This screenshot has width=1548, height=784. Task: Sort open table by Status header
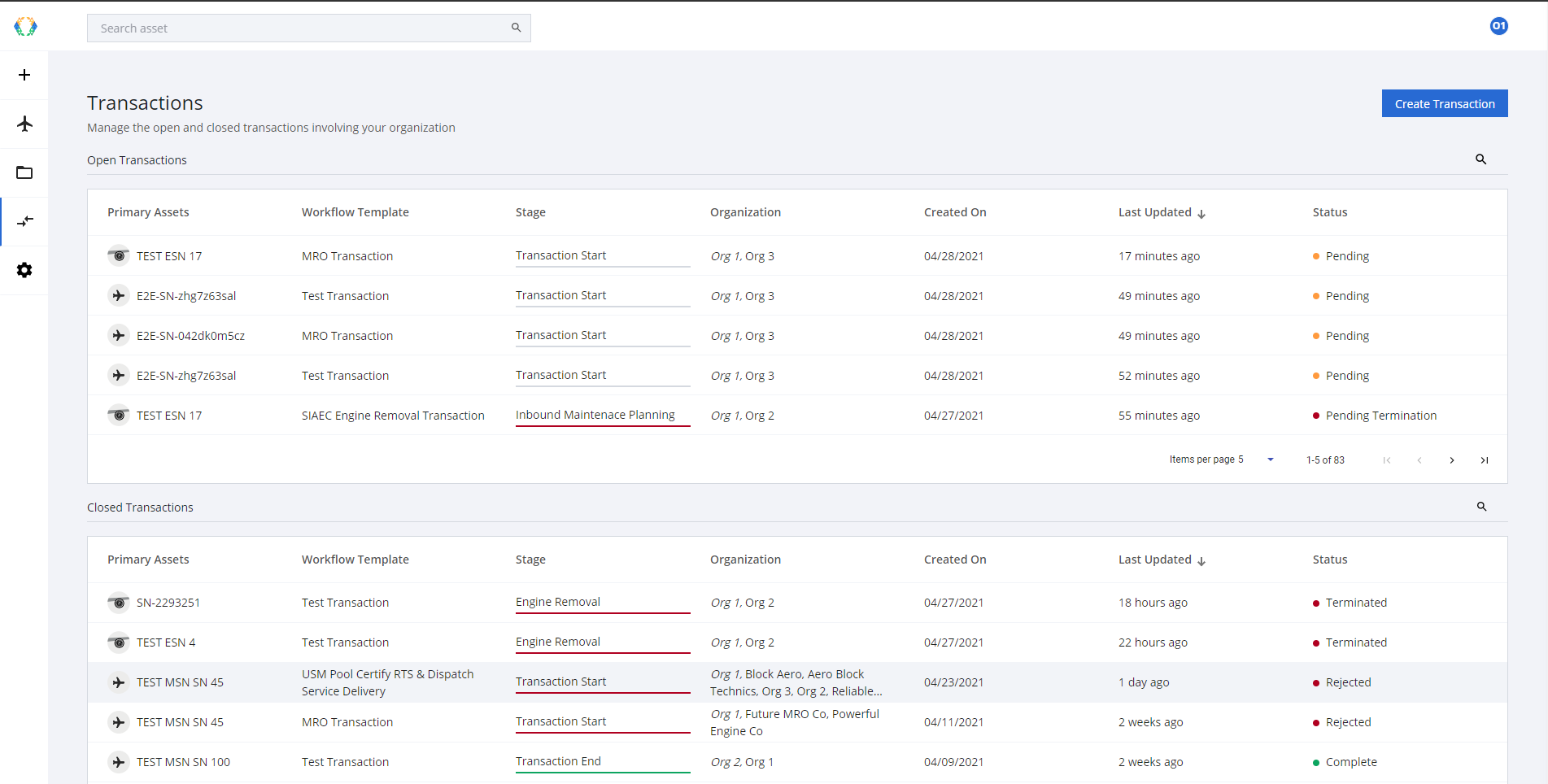(1330, 212)
